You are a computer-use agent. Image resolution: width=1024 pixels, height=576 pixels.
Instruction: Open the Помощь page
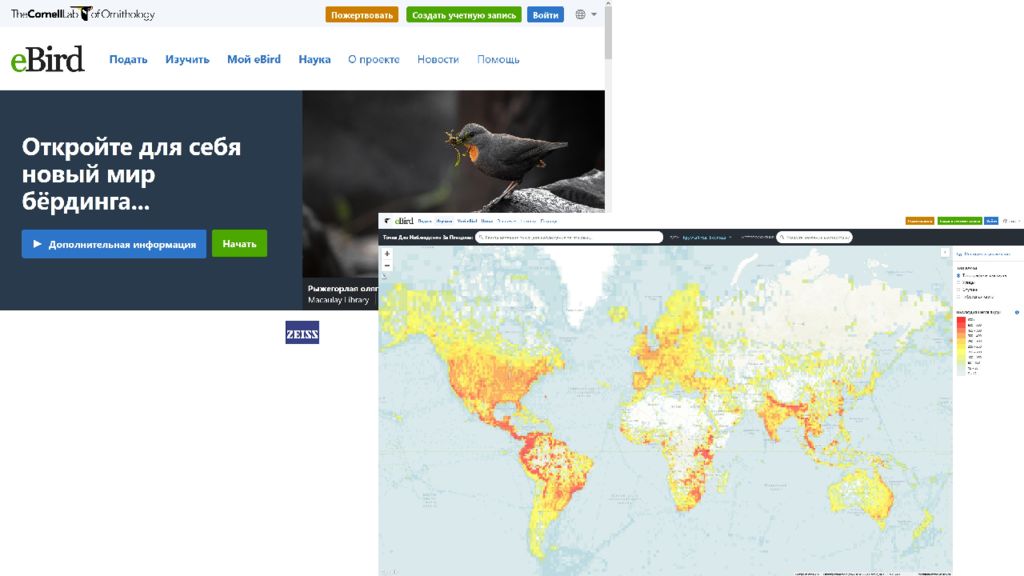(x=498, y=59)
